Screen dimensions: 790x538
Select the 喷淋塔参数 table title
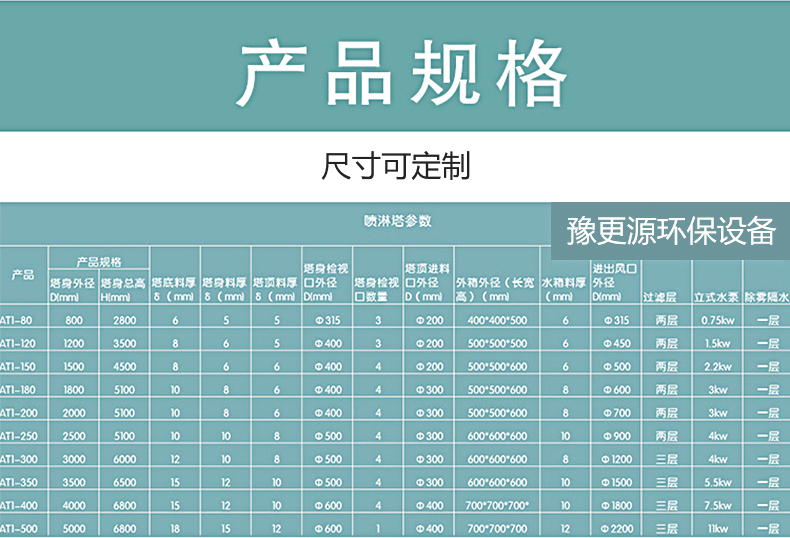pyautogui.click(x=396, y=220)
